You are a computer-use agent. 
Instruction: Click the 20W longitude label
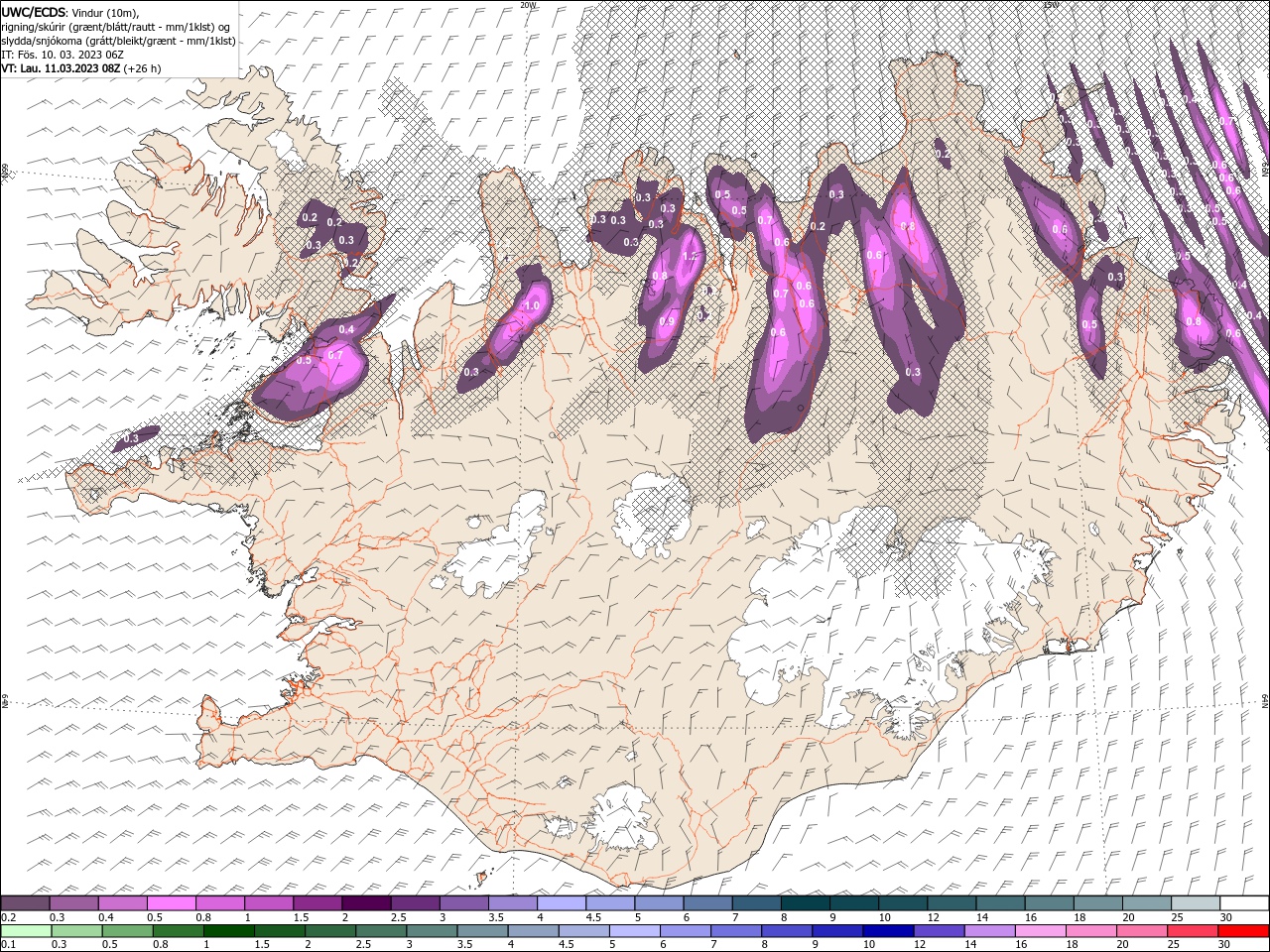click(528, 5)
